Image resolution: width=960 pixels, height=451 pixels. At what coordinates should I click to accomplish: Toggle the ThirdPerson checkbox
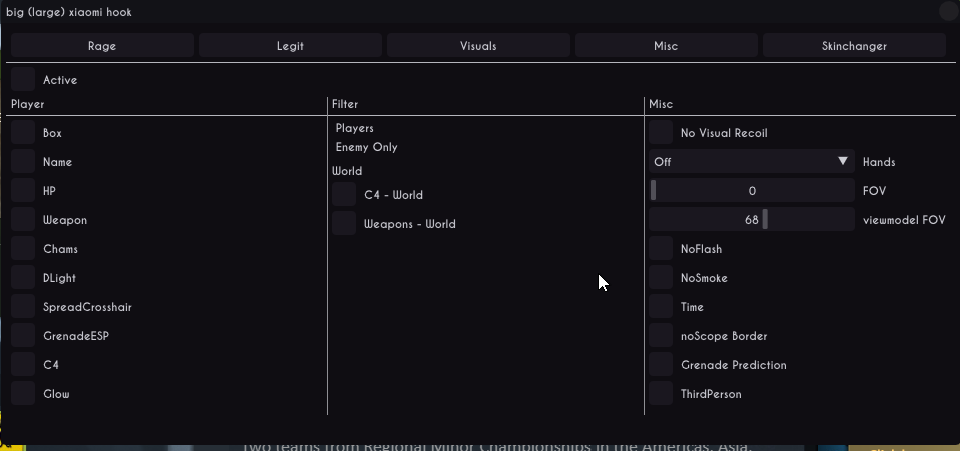[x=661, y=394]
